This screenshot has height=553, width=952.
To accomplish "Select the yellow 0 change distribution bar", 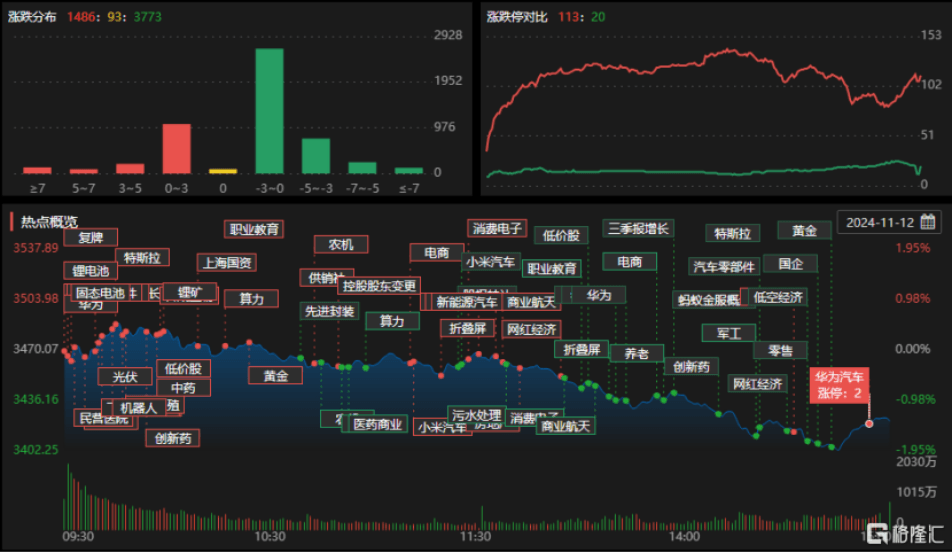I will (x=223, y=171).
